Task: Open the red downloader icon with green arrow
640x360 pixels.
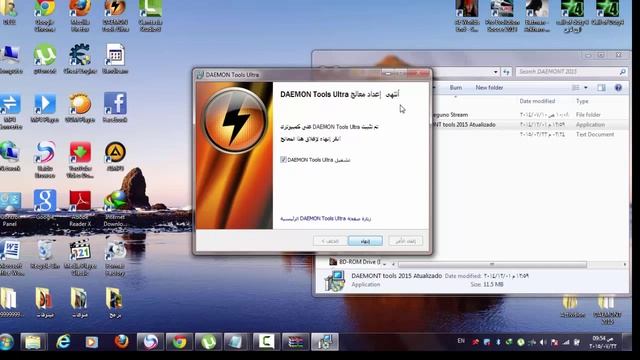Action: (80, 160)
